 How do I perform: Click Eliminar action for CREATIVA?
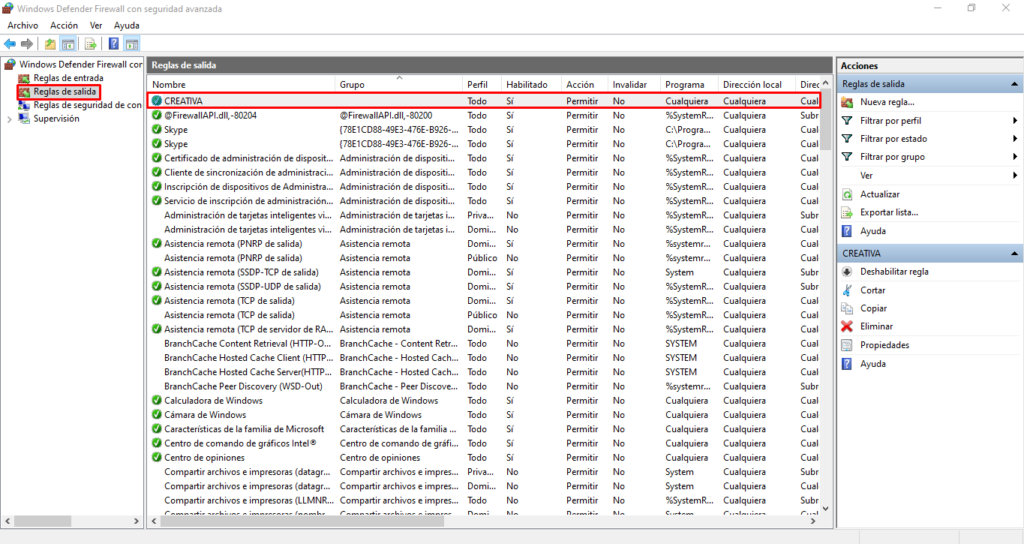click(x=876, y=327)
